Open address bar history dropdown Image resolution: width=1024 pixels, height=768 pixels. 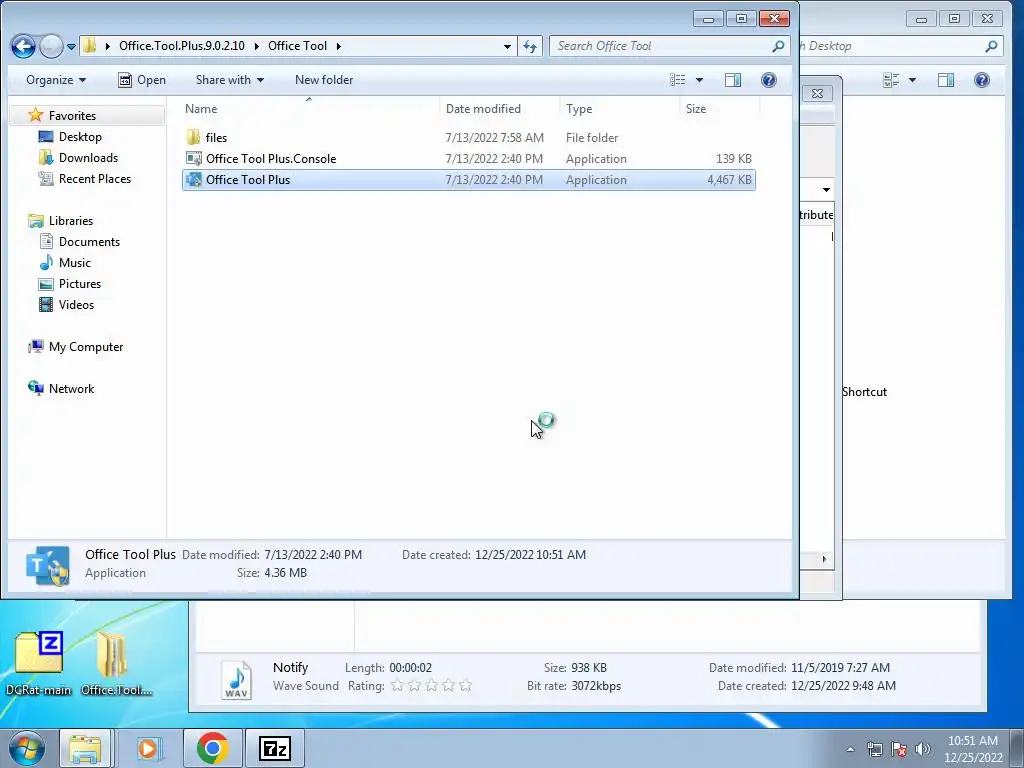(x=507, y=46)
